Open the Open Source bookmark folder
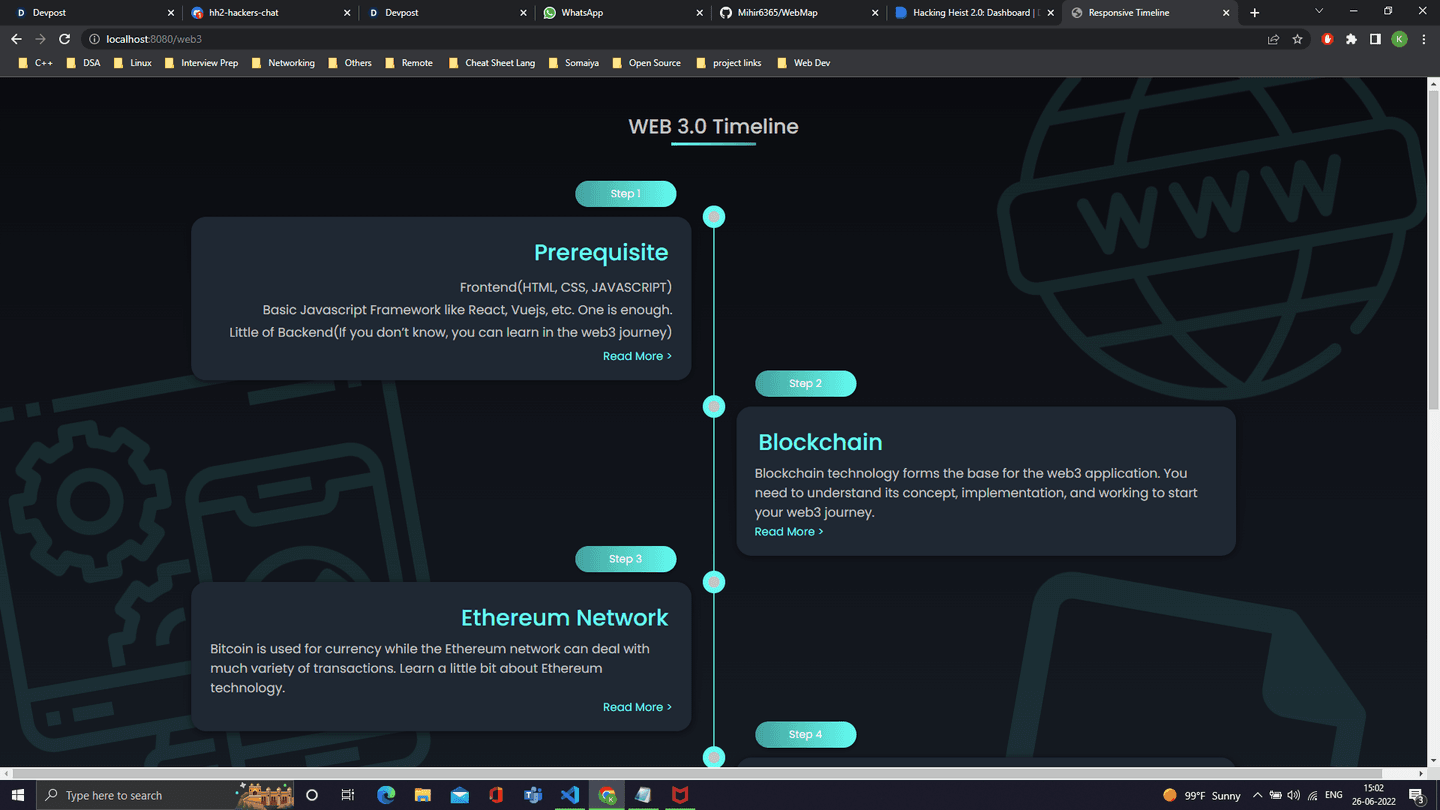 coord(646,62)
